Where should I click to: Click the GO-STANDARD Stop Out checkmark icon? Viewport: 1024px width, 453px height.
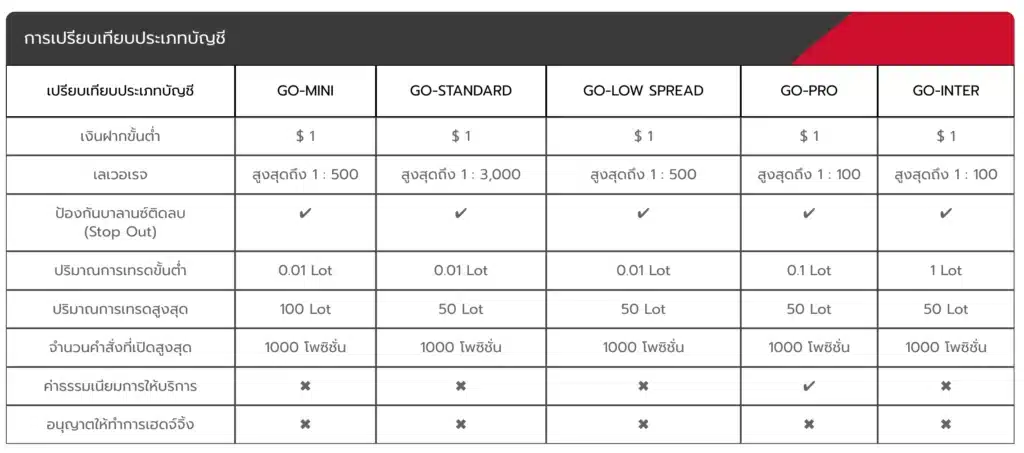coord(461,213)
